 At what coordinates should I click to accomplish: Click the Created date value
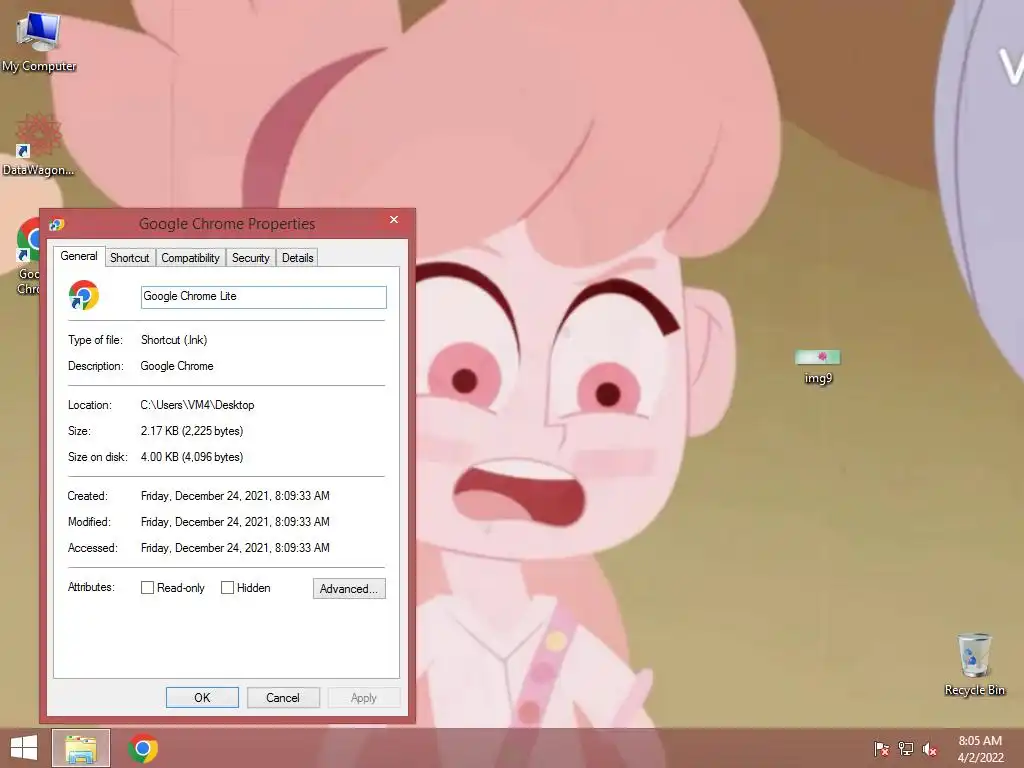[x=235, y=496]
